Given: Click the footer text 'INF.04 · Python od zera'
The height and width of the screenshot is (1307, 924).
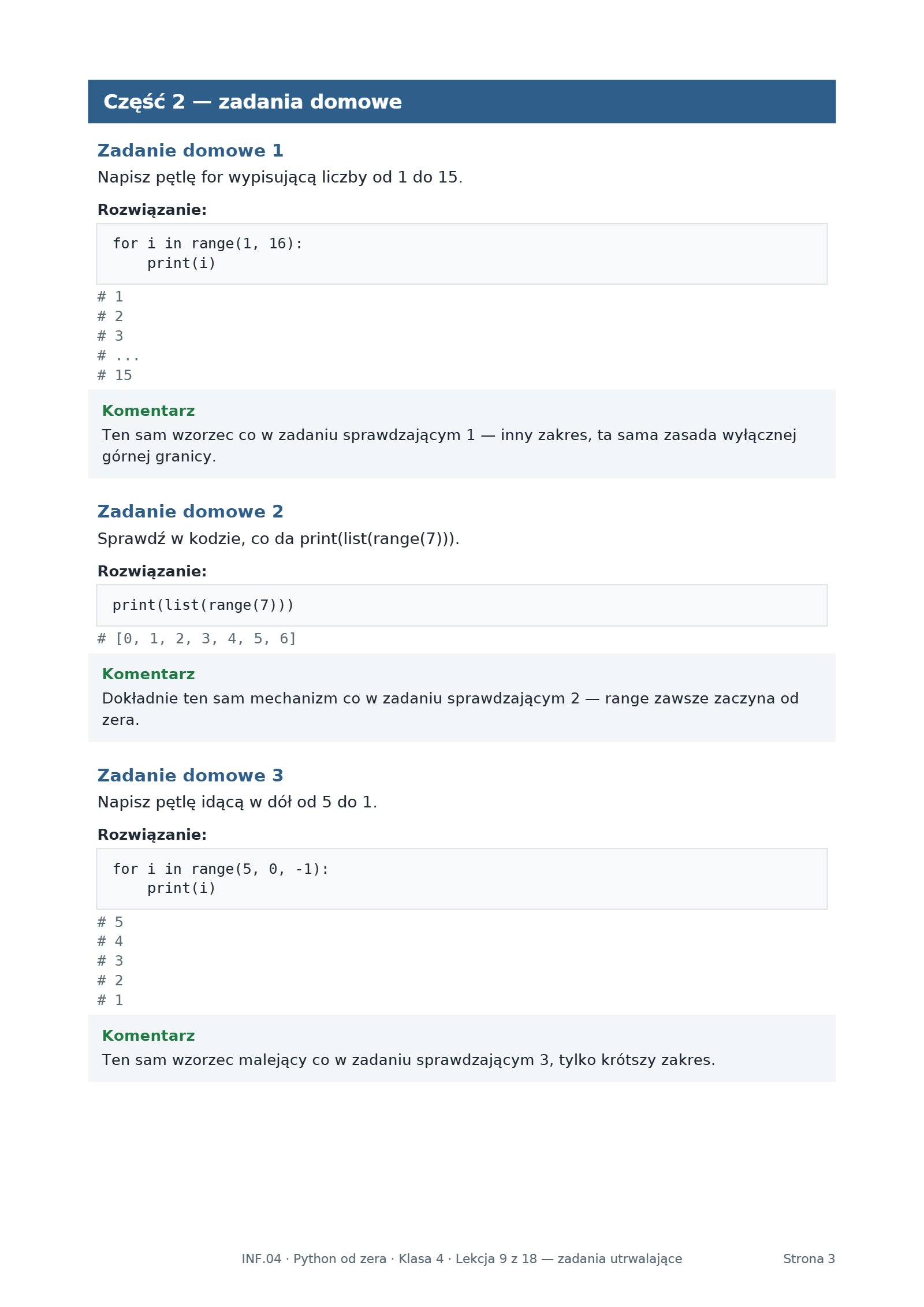Looking at the screenshot, I should [x=314, y=1259].
